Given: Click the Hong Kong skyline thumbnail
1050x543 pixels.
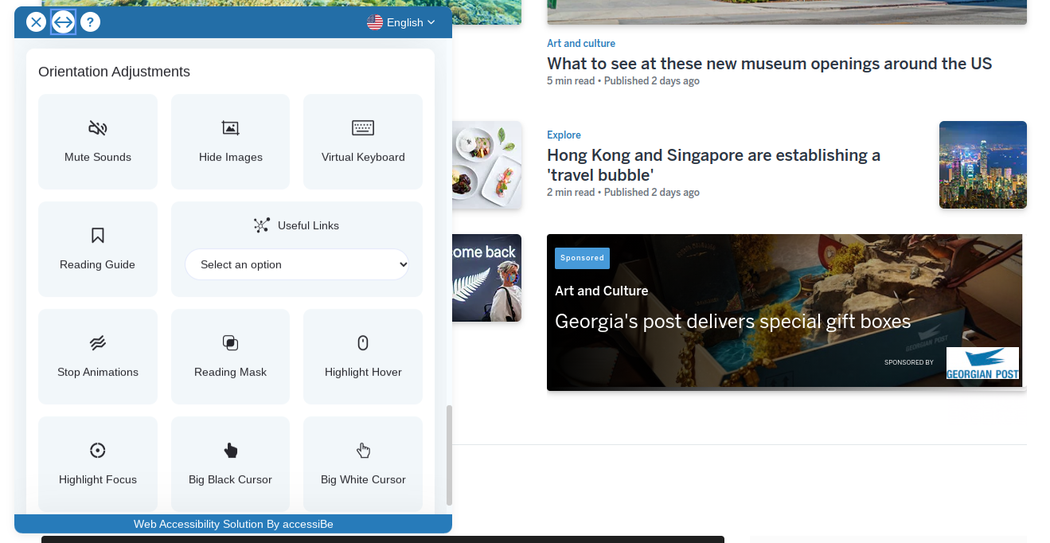Looking at the screenshot, I should coord(982,165).
